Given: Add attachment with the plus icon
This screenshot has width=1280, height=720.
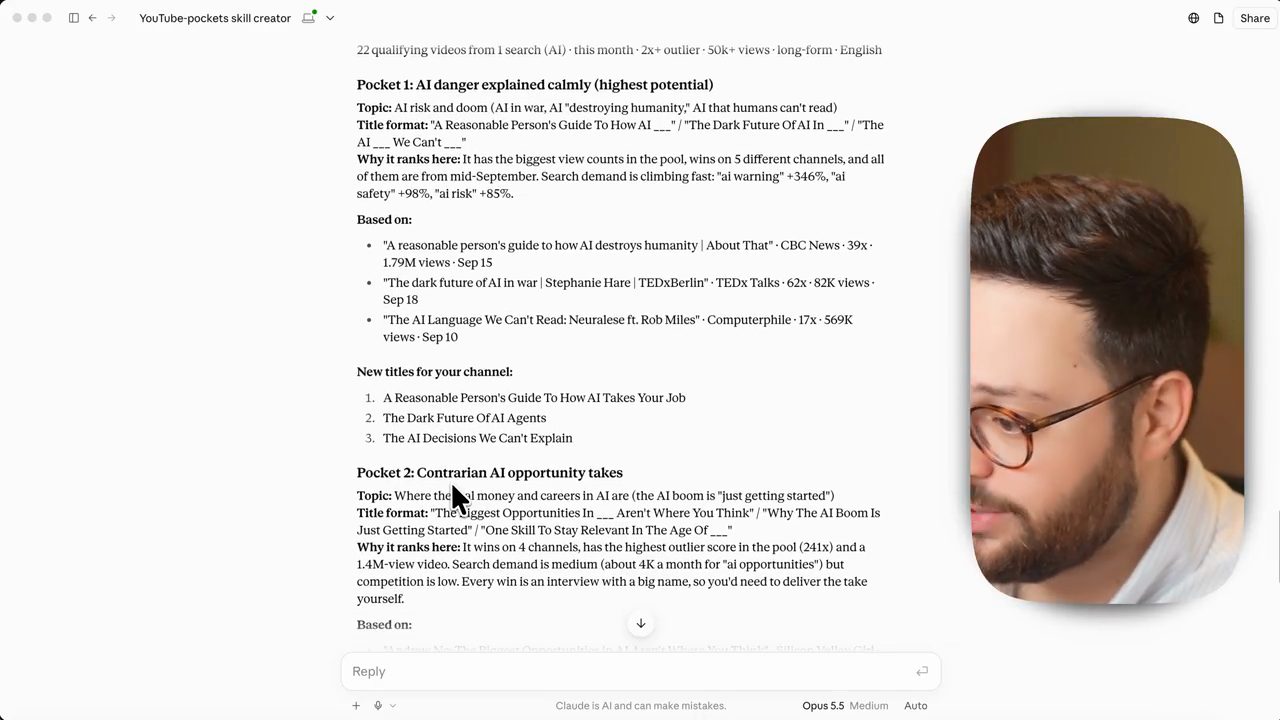Looking at the screenshot, I should [356, 705].
